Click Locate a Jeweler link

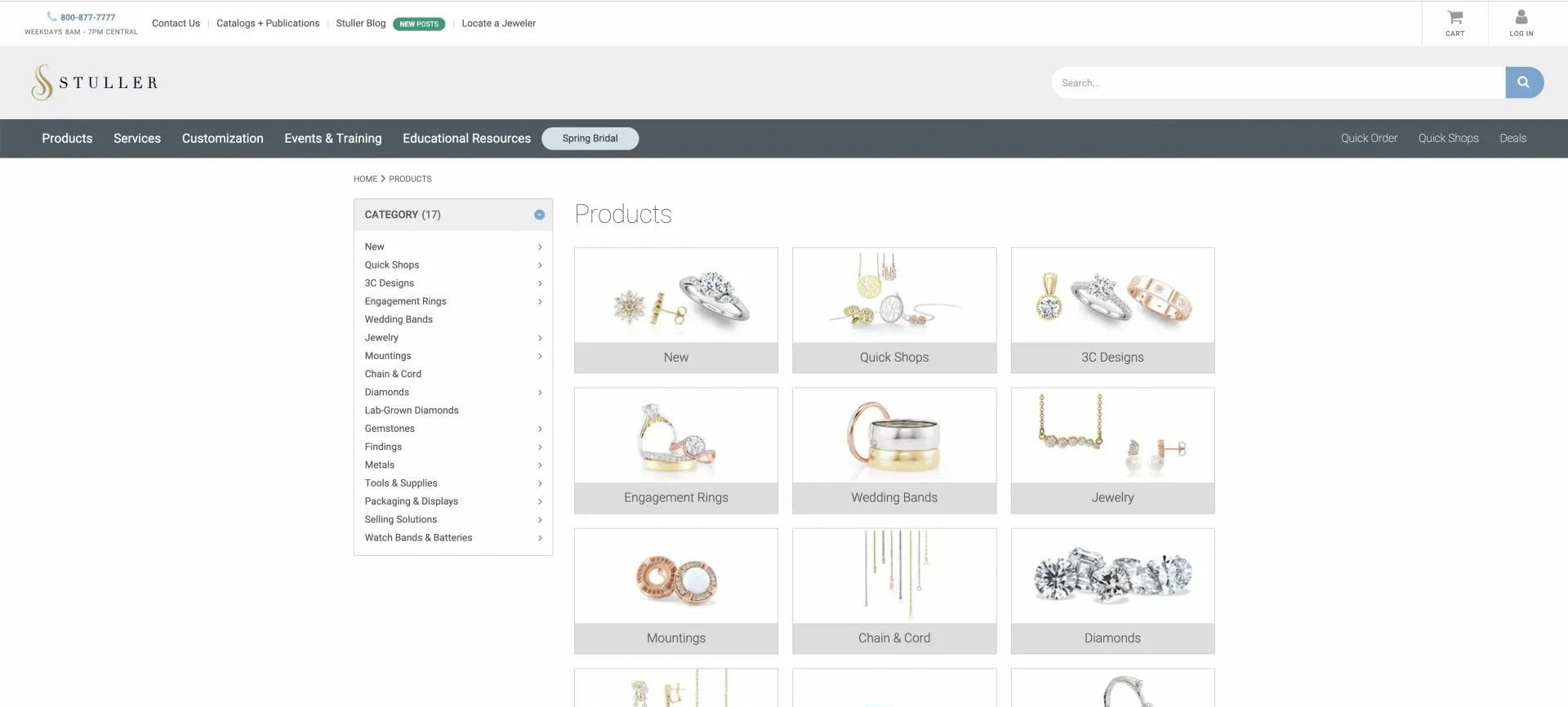click(x=498, y=23)
